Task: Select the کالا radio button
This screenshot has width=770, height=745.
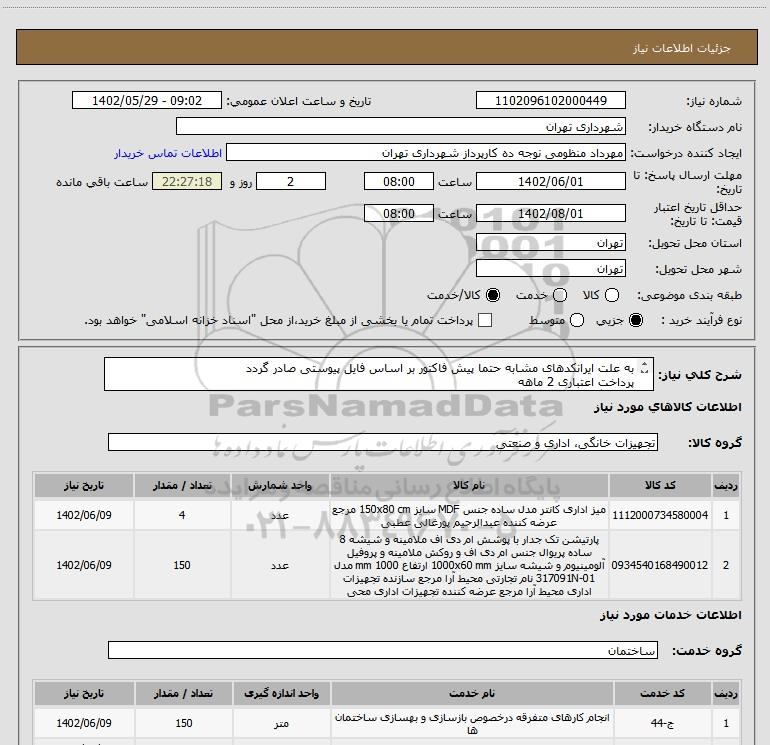Action: coord(612,295)
